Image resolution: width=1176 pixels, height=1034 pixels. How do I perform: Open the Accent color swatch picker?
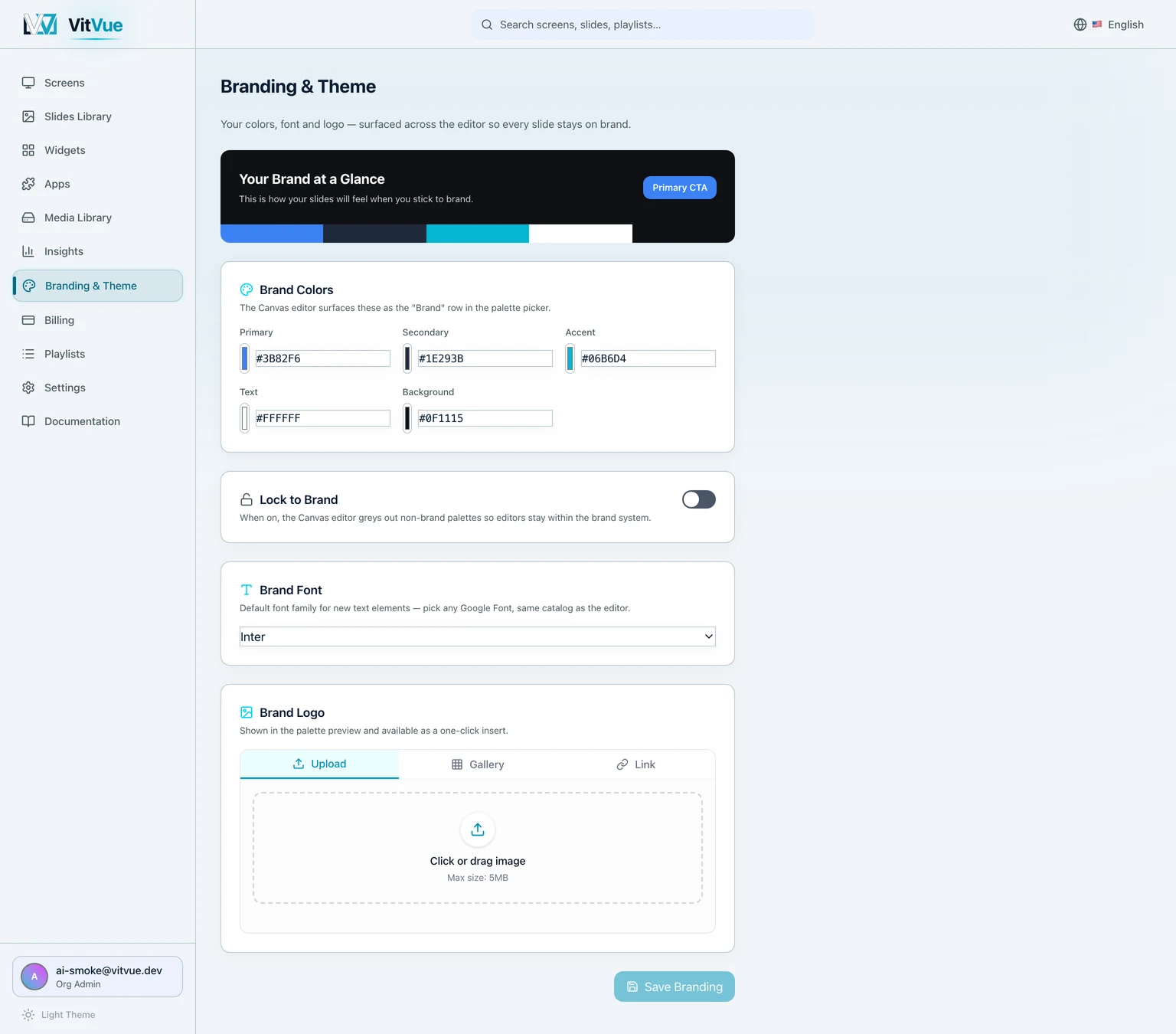click(x=570, y=358)
